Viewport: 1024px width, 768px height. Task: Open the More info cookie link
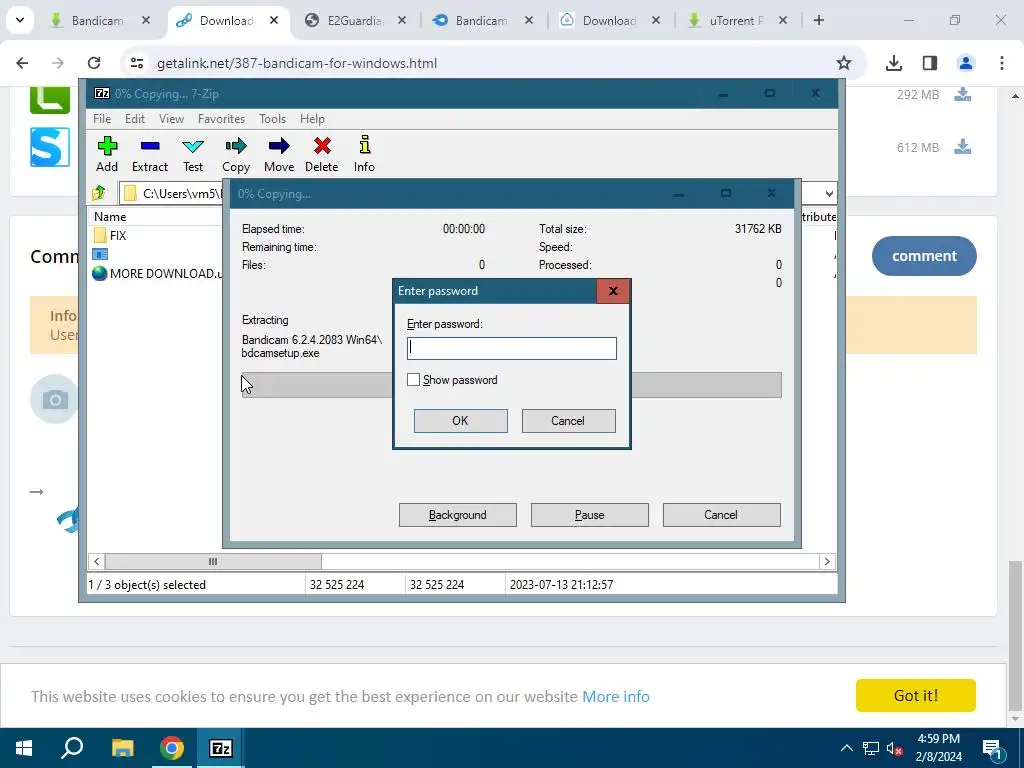pyautogui.click(x=616, y=697)
